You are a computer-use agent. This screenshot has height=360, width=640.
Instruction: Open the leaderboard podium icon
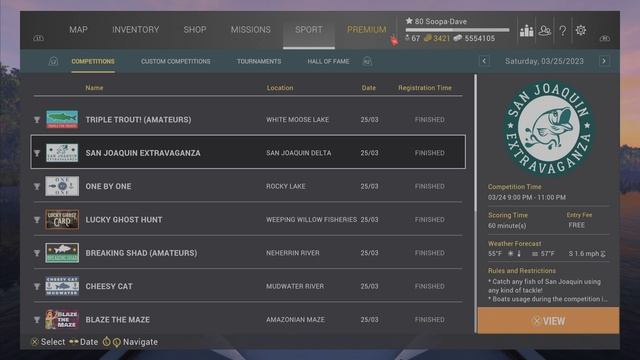coord(527,31)
